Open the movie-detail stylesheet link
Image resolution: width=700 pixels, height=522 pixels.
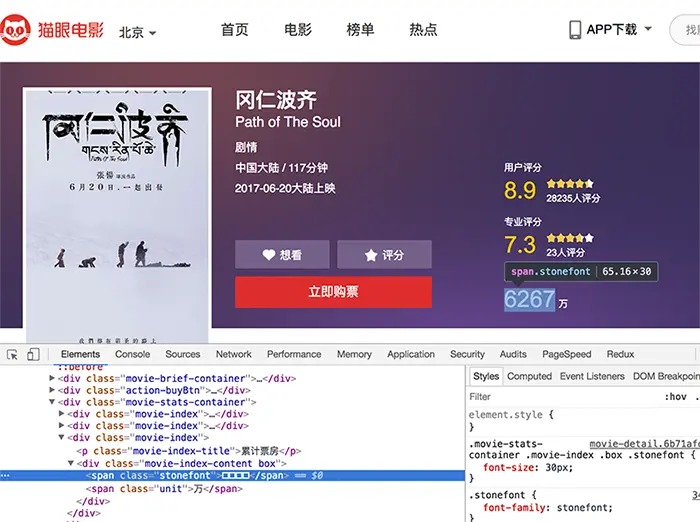[644, 444]
